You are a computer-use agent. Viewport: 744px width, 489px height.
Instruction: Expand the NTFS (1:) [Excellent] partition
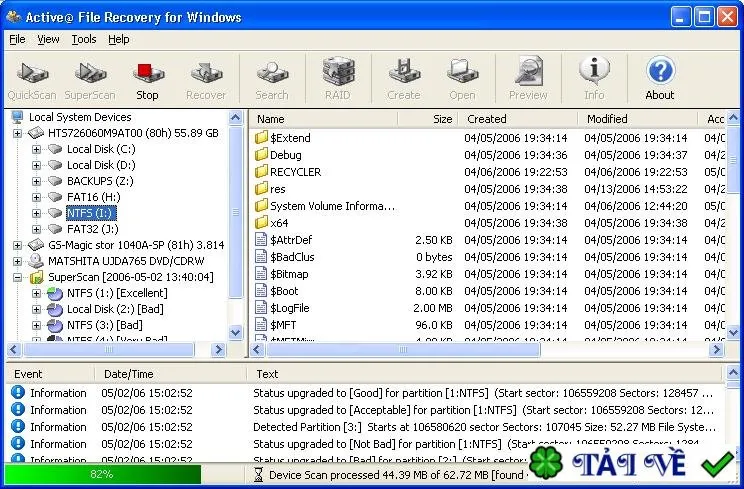pyautogui.click(x=36, y=294)
